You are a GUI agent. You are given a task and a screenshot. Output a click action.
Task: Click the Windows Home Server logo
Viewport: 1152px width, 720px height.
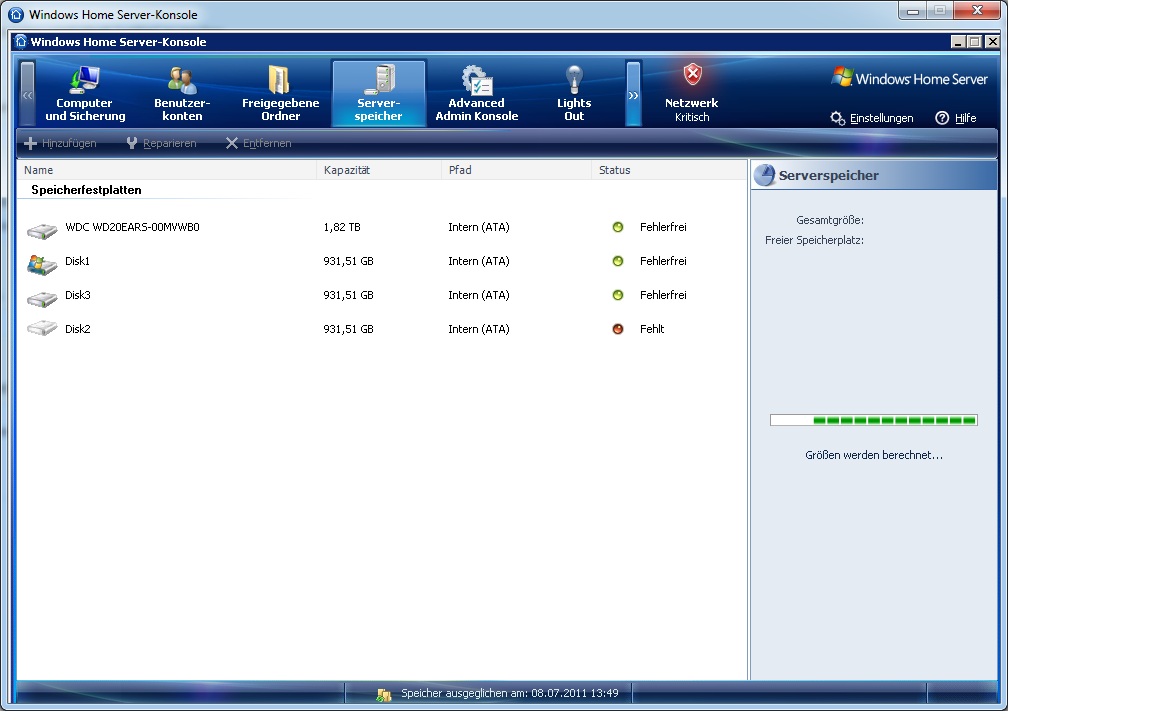(x=910, y=78)
